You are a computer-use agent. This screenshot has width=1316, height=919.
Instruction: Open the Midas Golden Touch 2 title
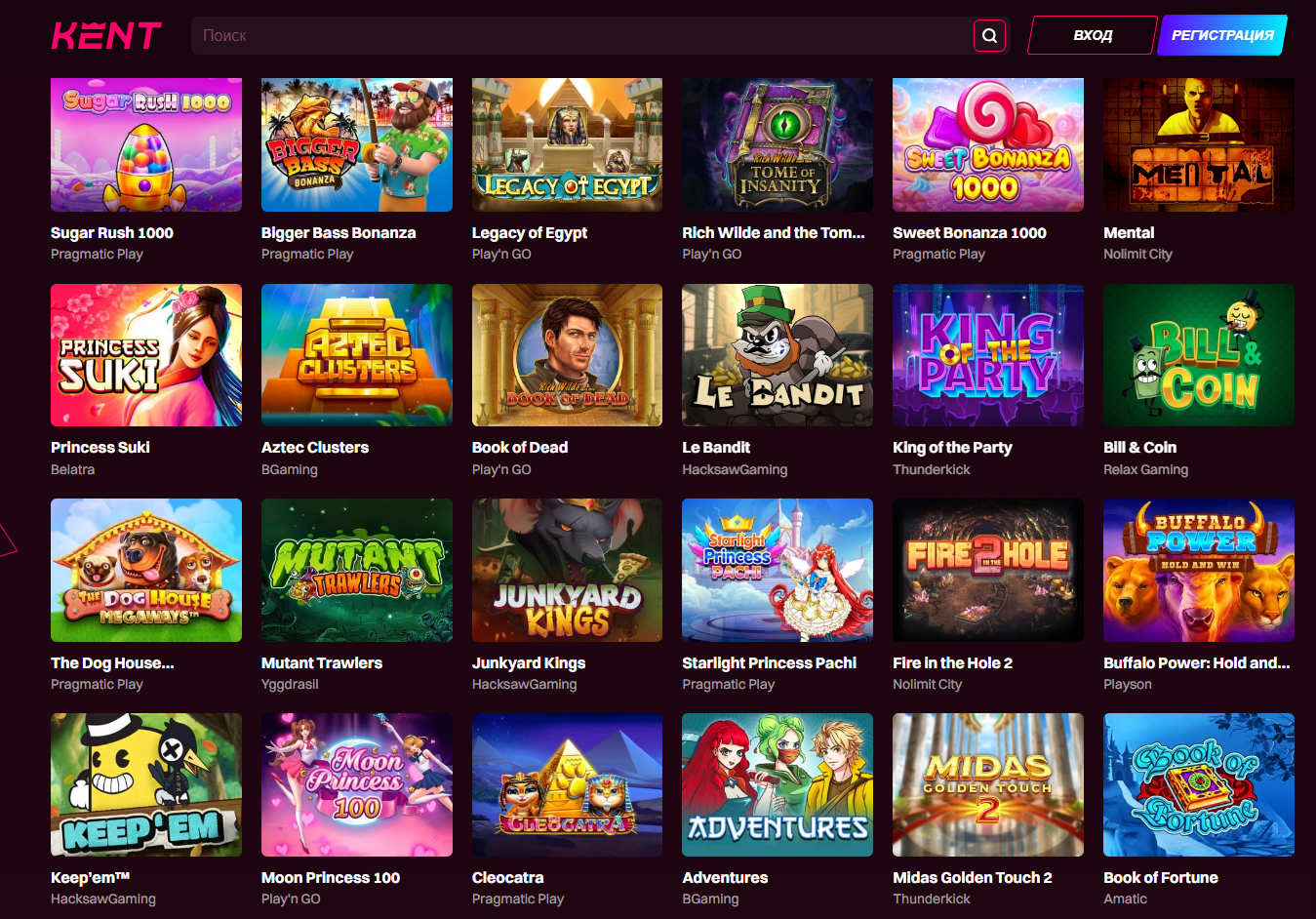(x=972, y=878)
